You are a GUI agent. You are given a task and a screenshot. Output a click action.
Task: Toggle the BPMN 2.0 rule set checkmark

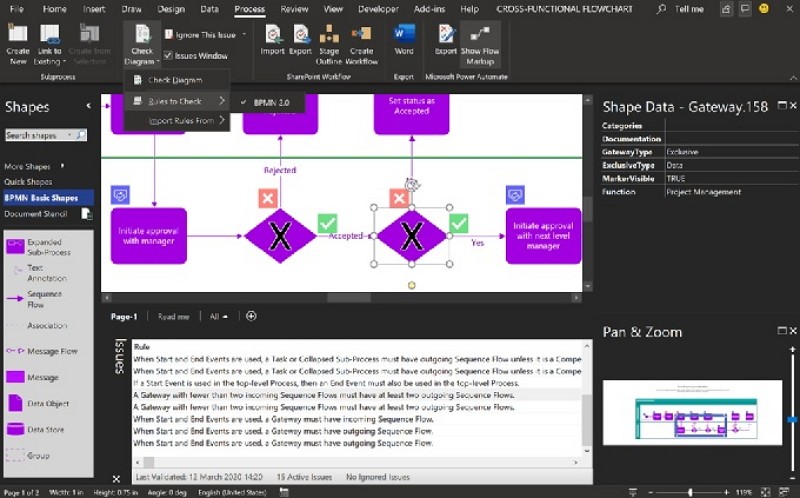(244, 103)
